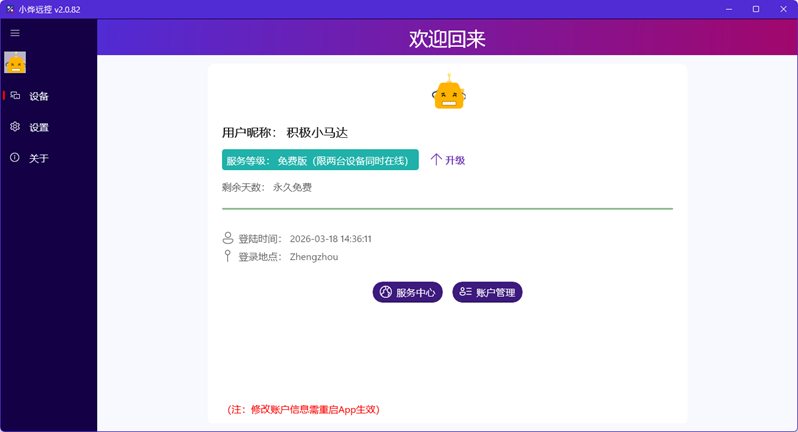Click the teal 服务等级 免费版 badge

(x=320, y=160)
